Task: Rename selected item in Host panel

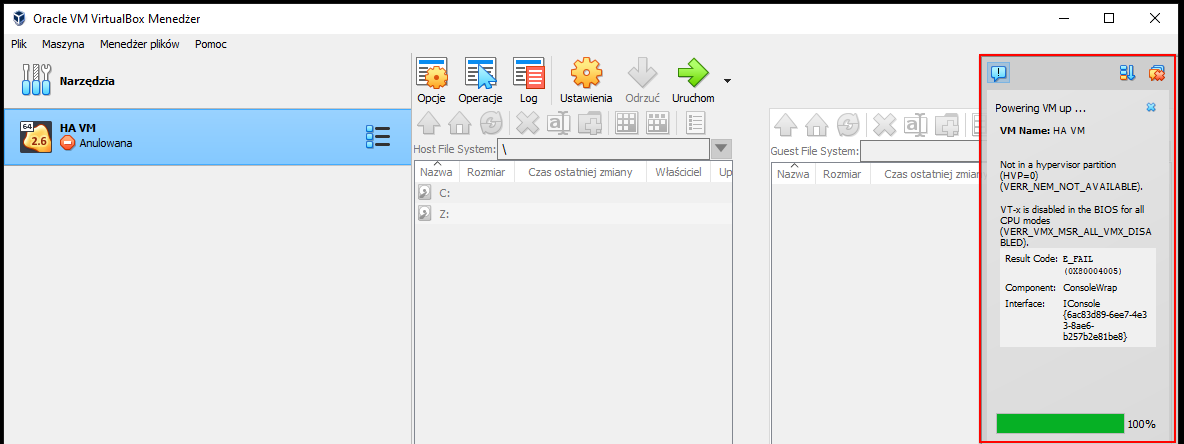Action: coord(558,123)
